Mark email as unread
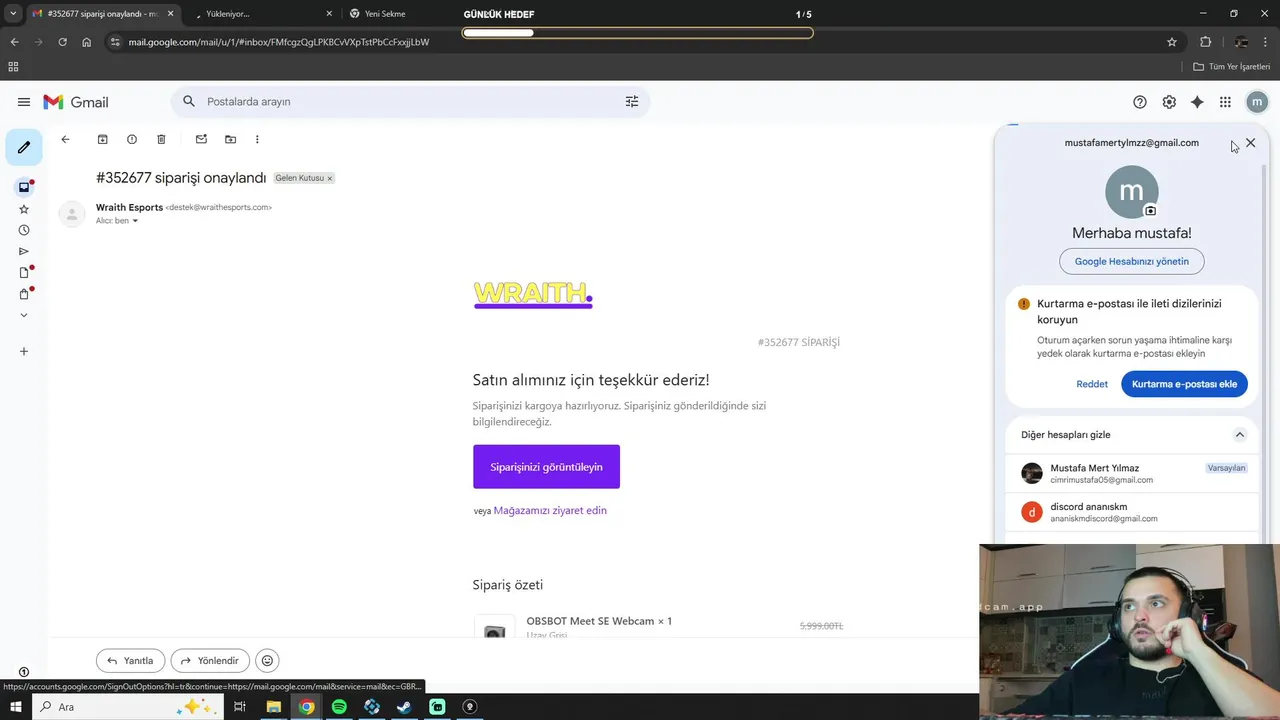 pos(201,139)
